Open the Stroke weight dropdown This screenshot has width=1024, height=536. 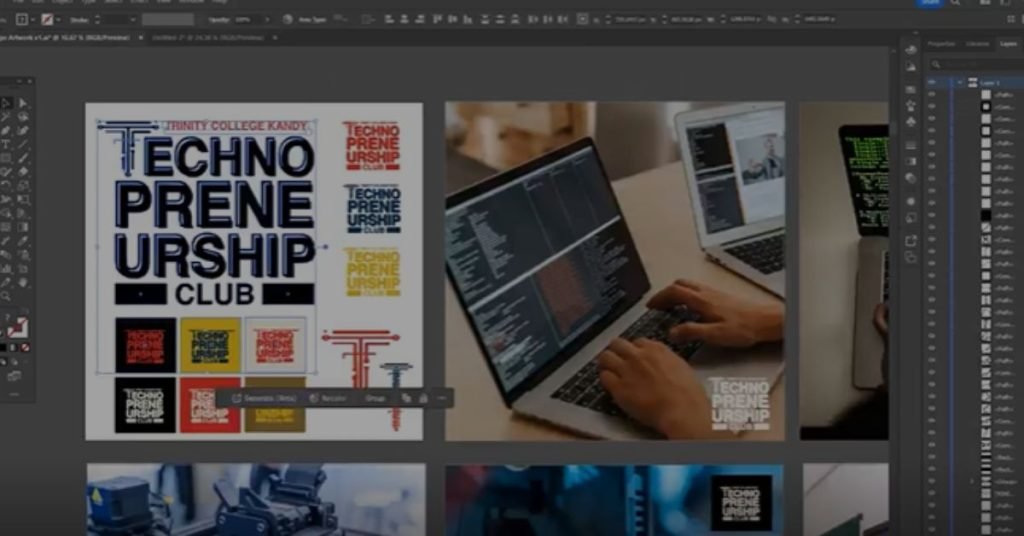(131, 19)
